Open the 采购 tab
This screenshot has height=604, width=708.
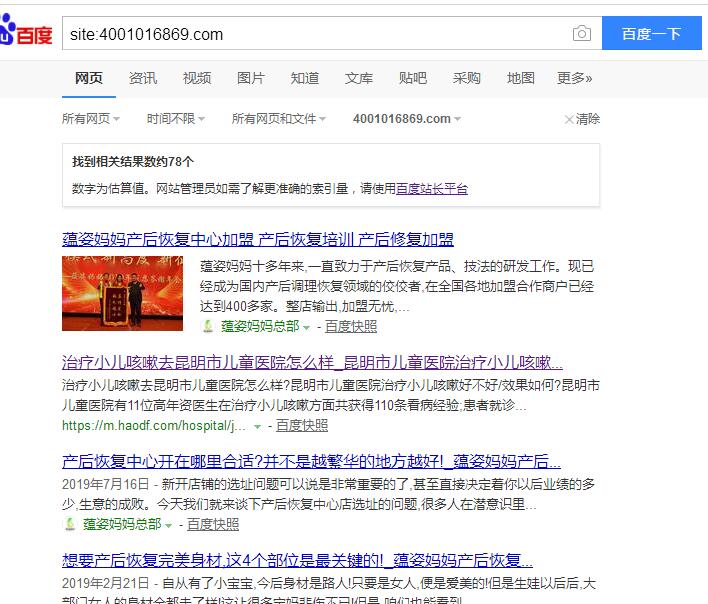(467, 78)
